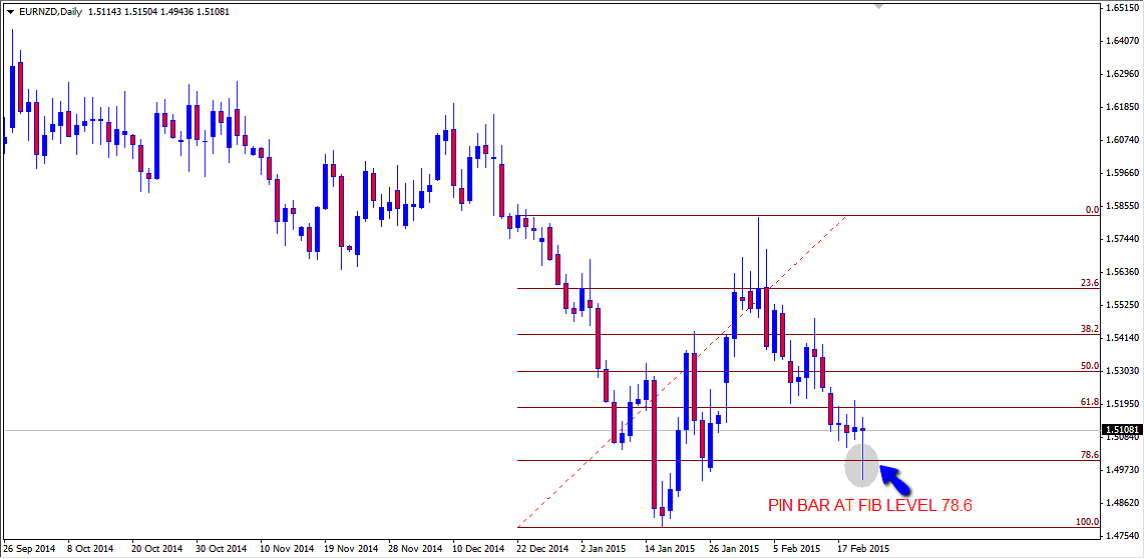Click the 23.6 Fibonacci level label
Viewport: 1144px width, 559px height.
coord(1090,283)
